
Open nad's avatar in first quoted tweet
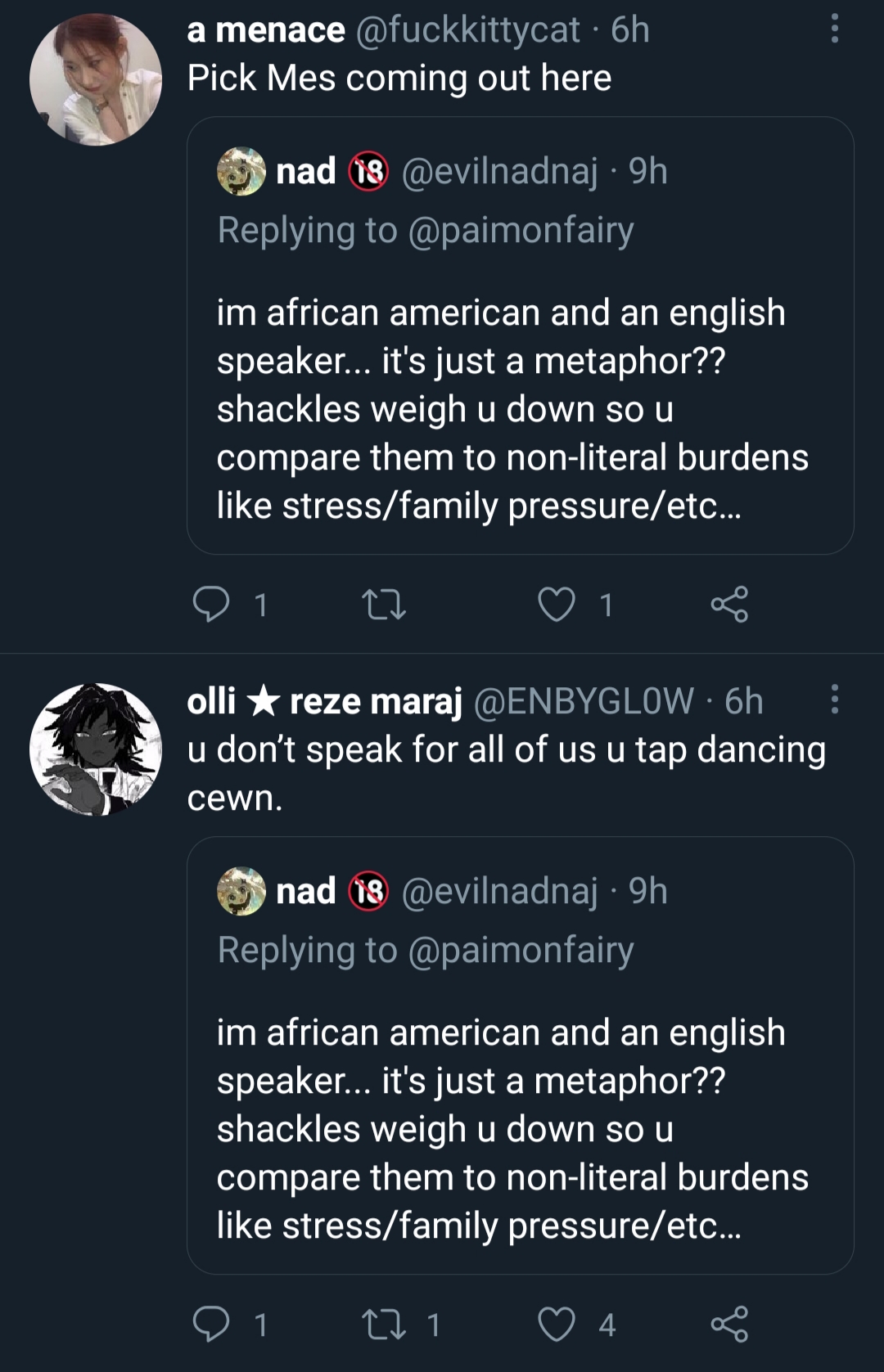[x=241, y=171]
